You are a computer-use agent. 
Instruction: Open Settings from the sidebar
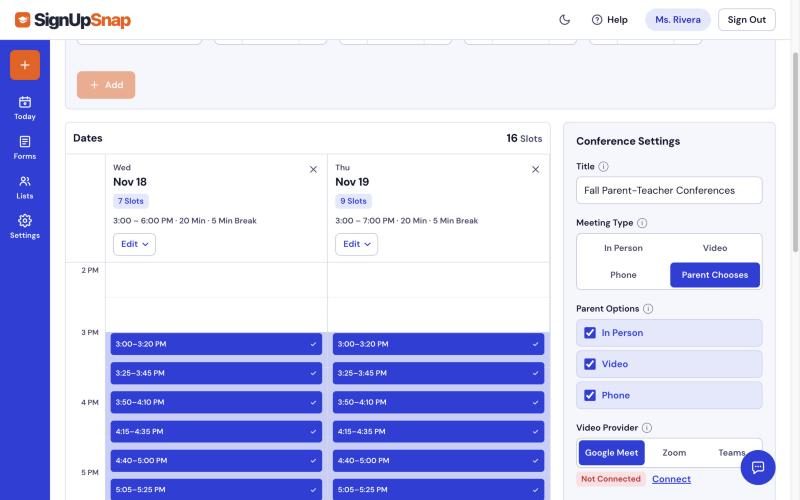click(24, 227)
